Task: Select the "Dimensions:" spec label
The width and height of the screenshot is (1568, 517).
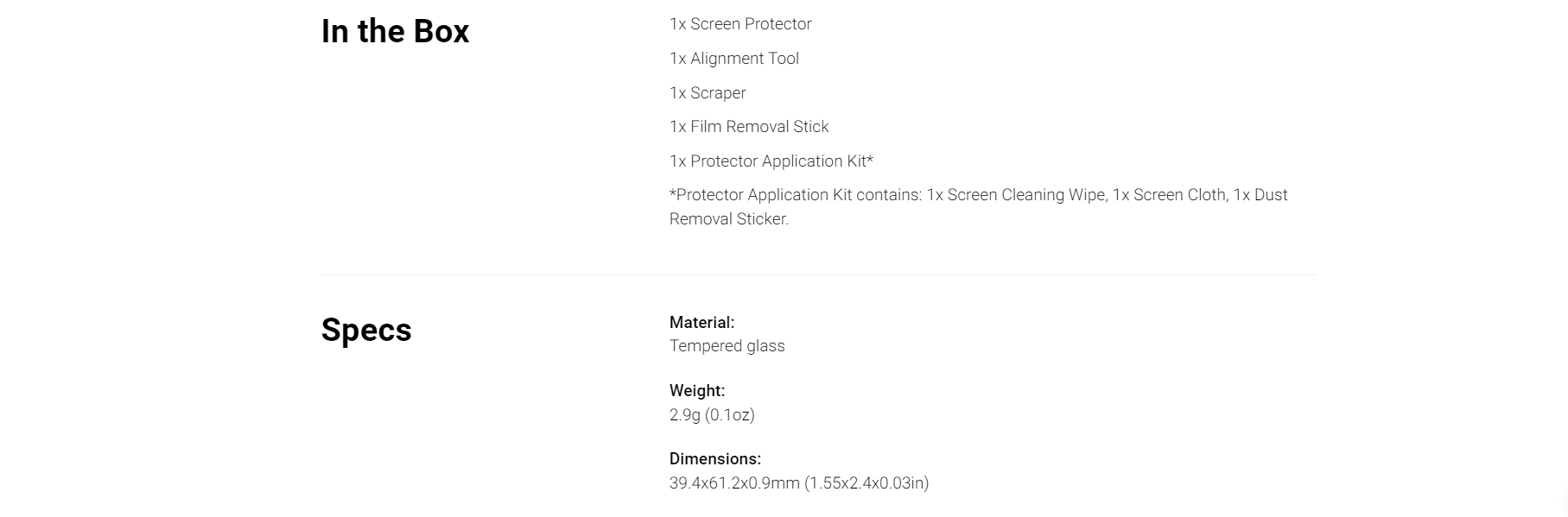Action: pos(715,459)
